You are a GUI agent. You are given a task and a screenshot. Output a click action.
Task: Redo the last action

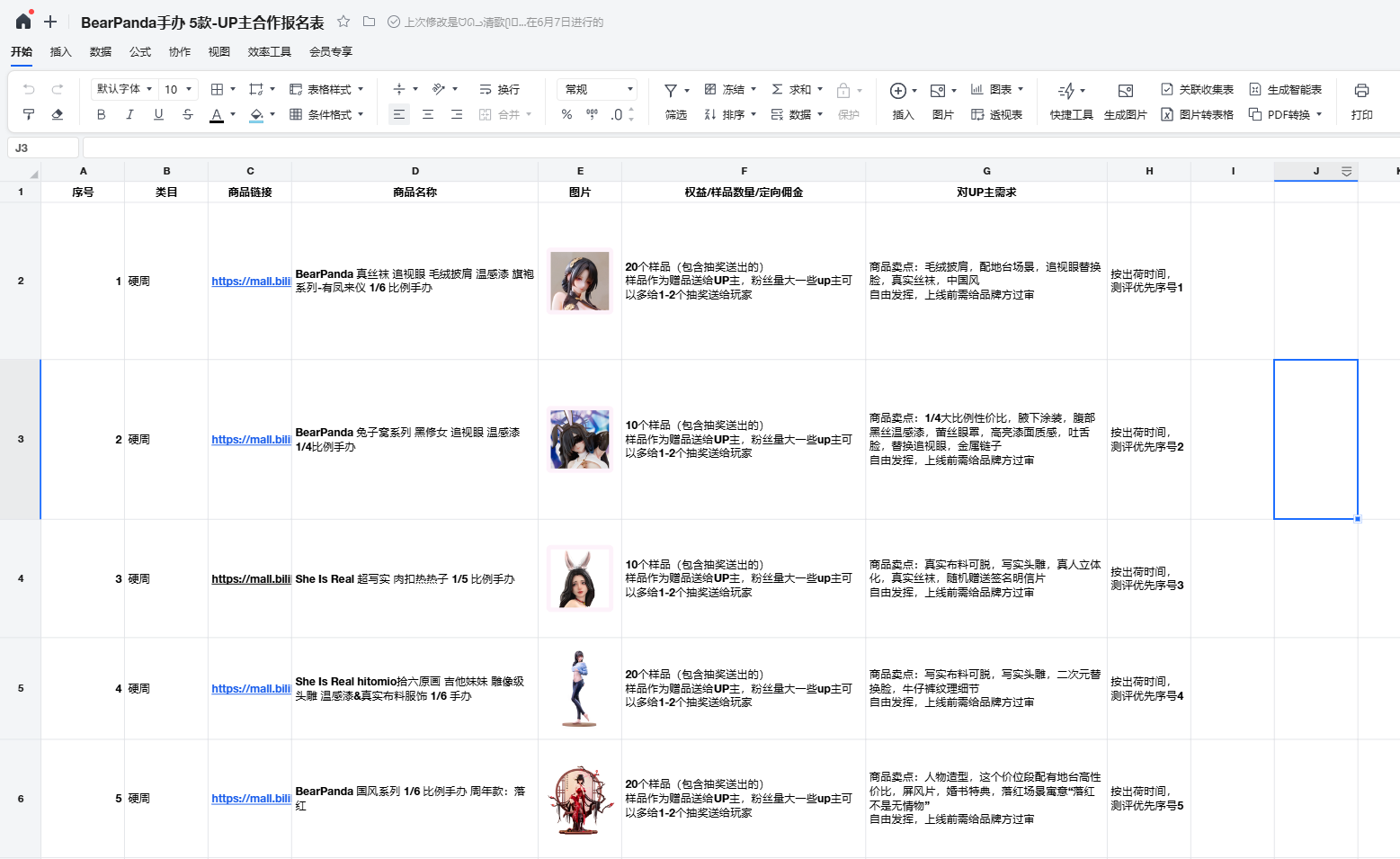point(58,89)
